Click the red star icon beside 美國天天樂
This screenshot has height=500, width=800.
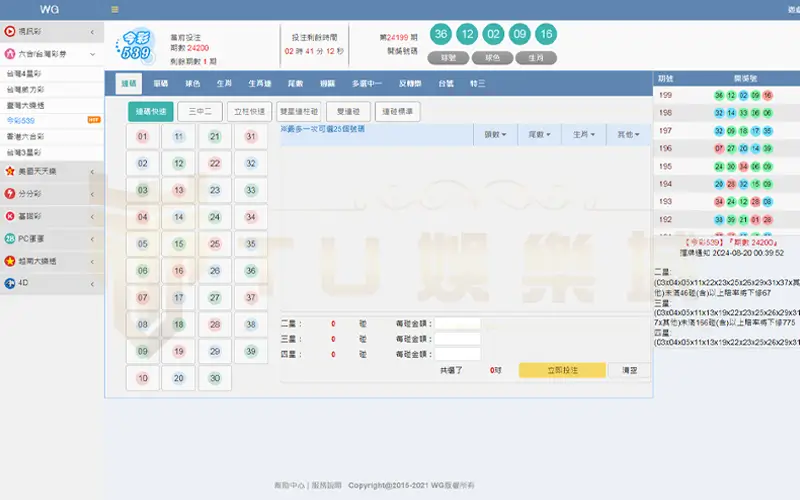tap(10, 171)
